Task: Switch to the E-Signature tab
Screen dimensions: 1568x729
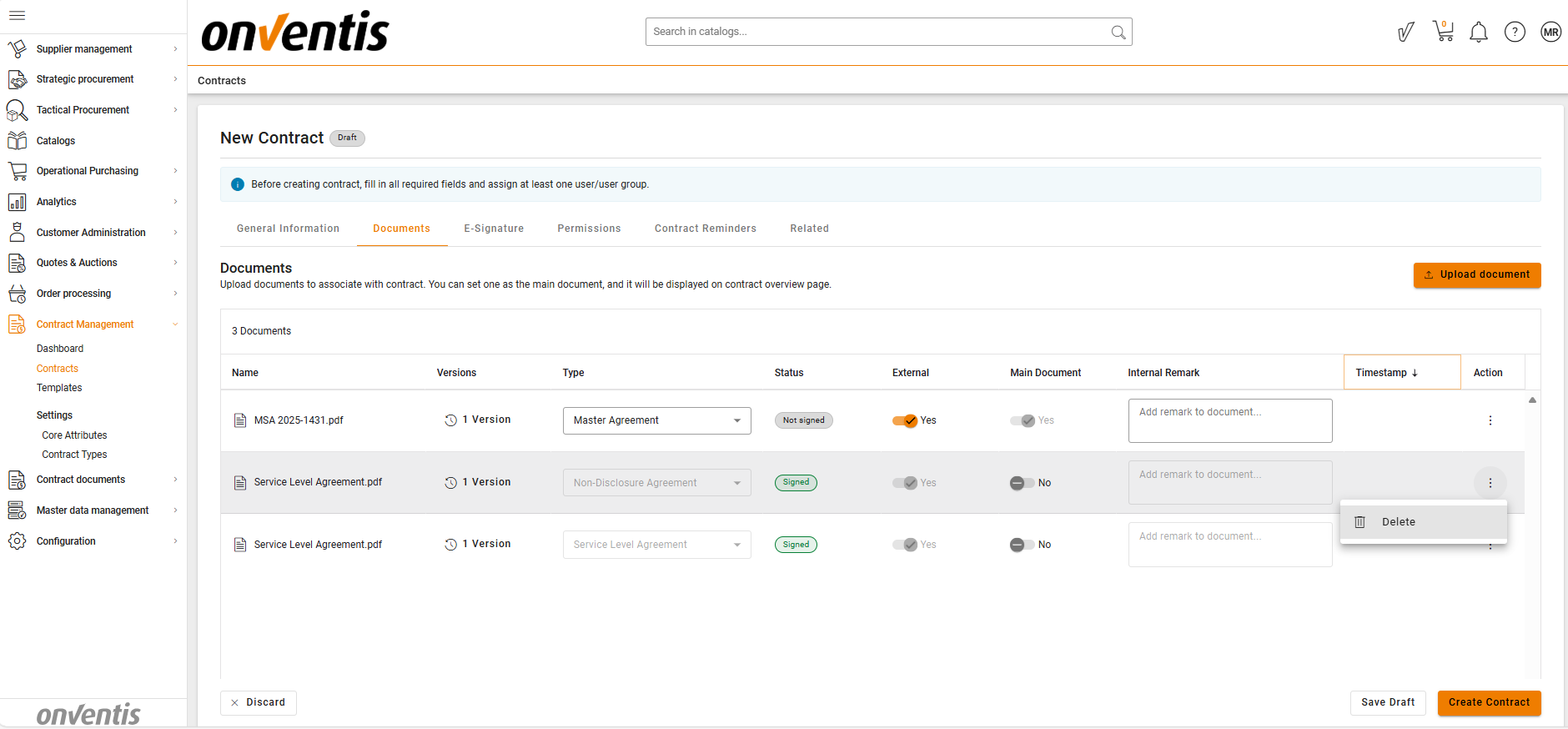Action: click(x=494, y=229)
